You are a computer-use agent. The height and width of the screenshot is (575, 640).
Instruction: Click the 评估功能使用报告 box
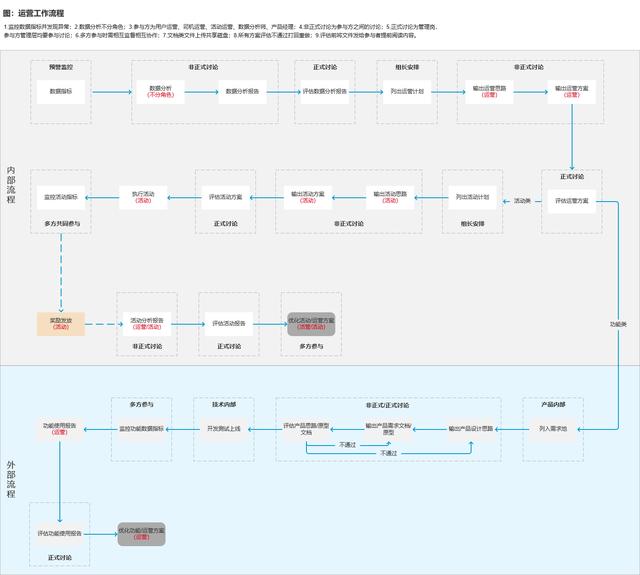click(60, 534)
